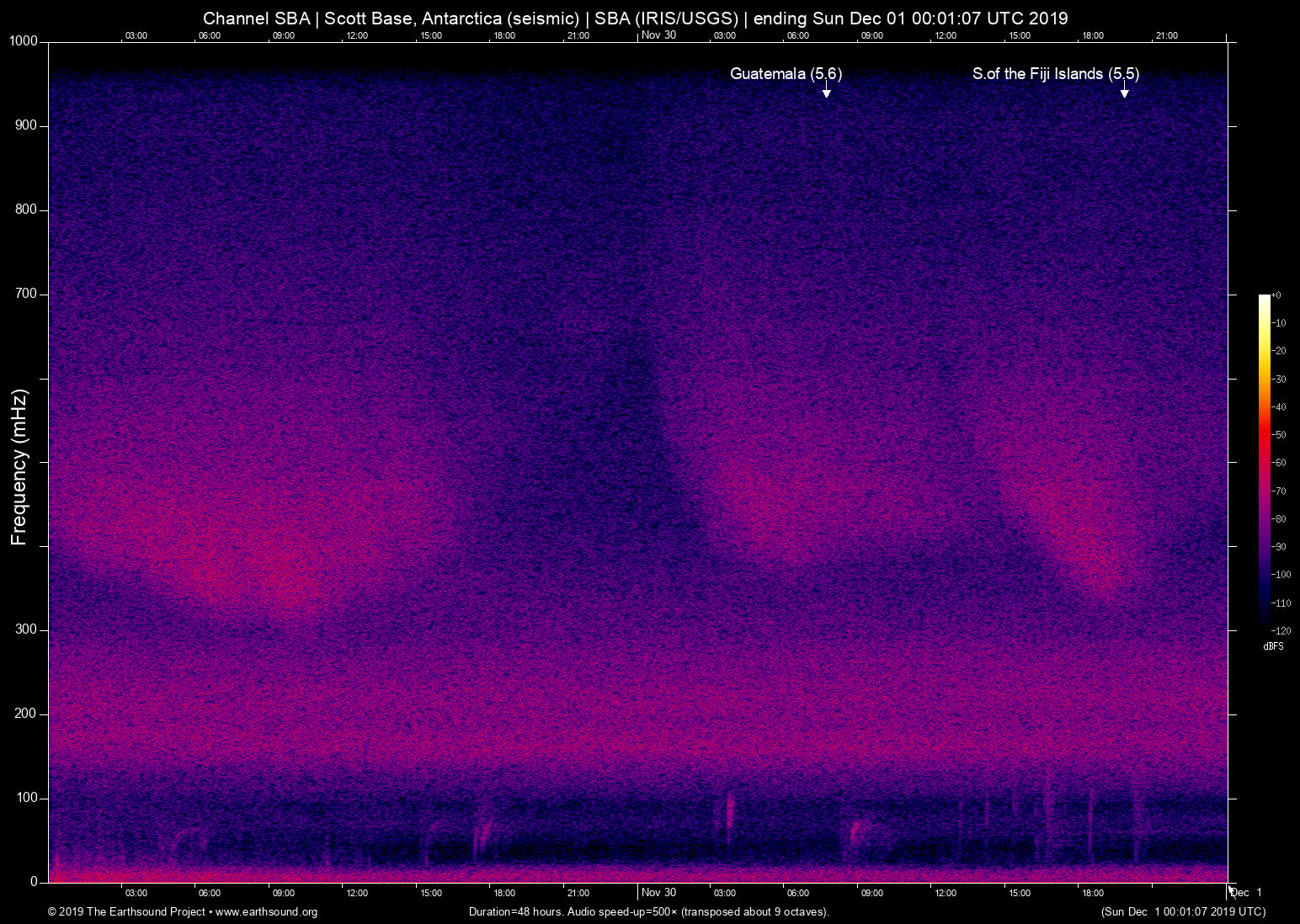Click the 200 frequency tick label
The image size is (1300, 924).
(26, 714)
